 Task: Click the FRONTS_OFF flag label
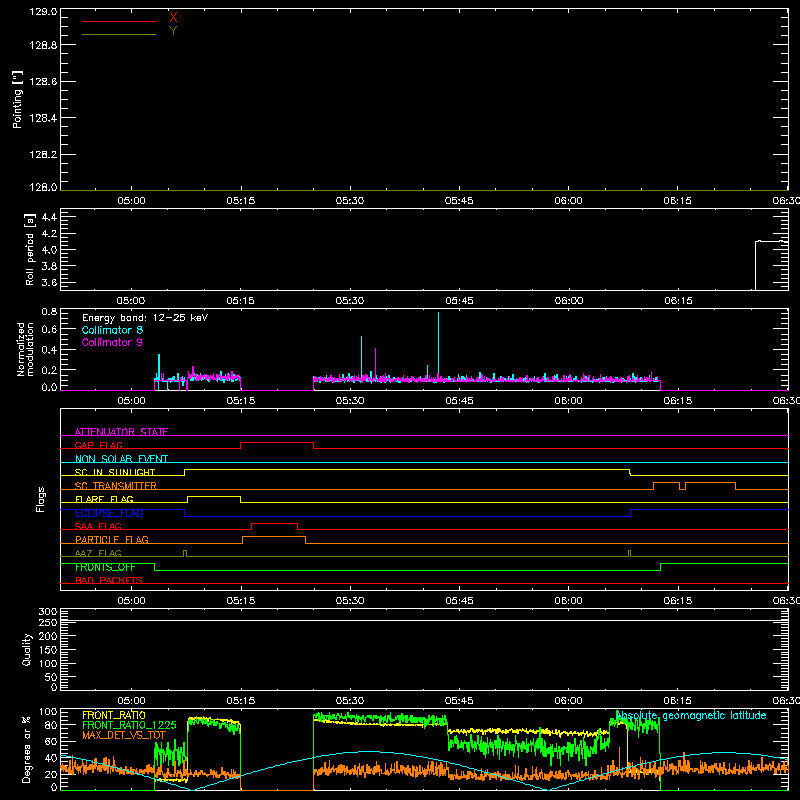(105, 567)
